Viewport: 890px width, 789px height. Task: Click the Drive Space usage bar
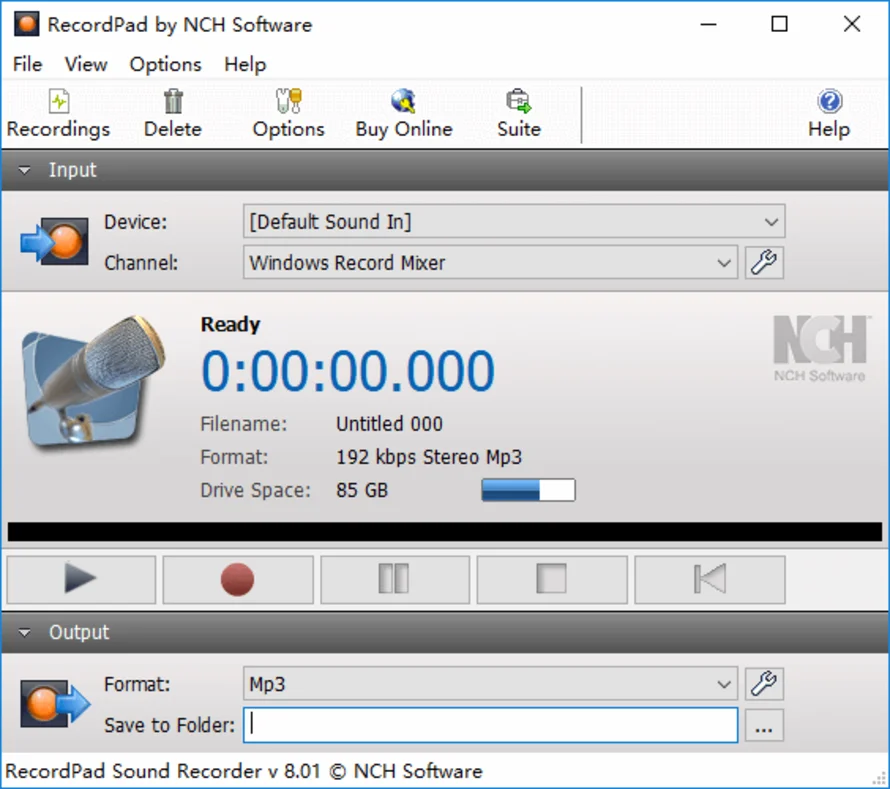528,490
